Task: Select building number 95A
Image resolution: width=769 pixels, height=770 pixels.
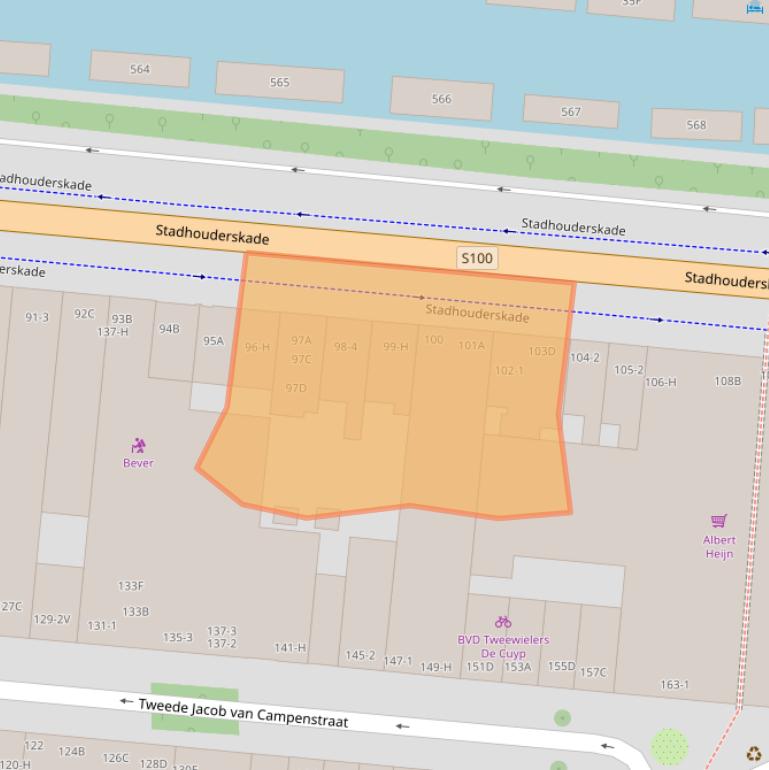Action: click(214, 341)
